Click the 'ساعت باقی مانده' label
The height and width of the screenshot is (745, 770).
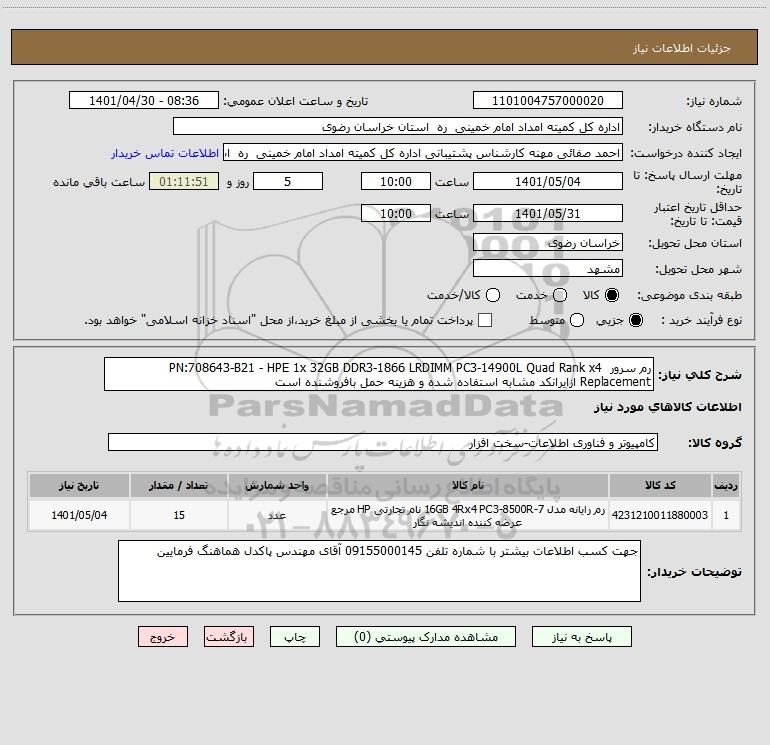(x=99, y=182)
